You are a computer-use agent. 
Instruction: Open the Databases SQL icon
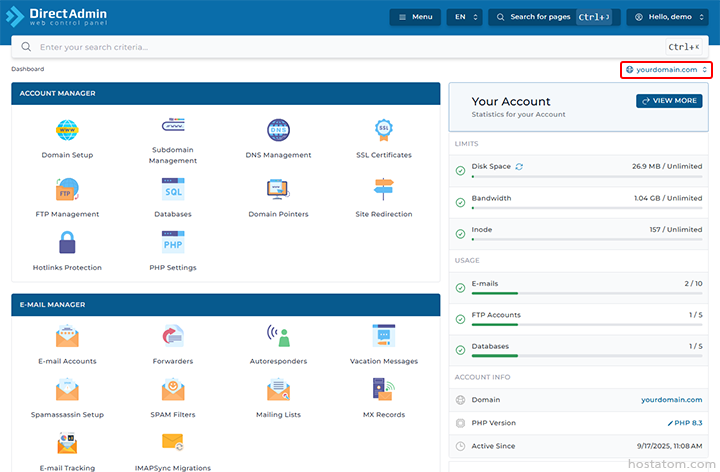tap(173, 189)
